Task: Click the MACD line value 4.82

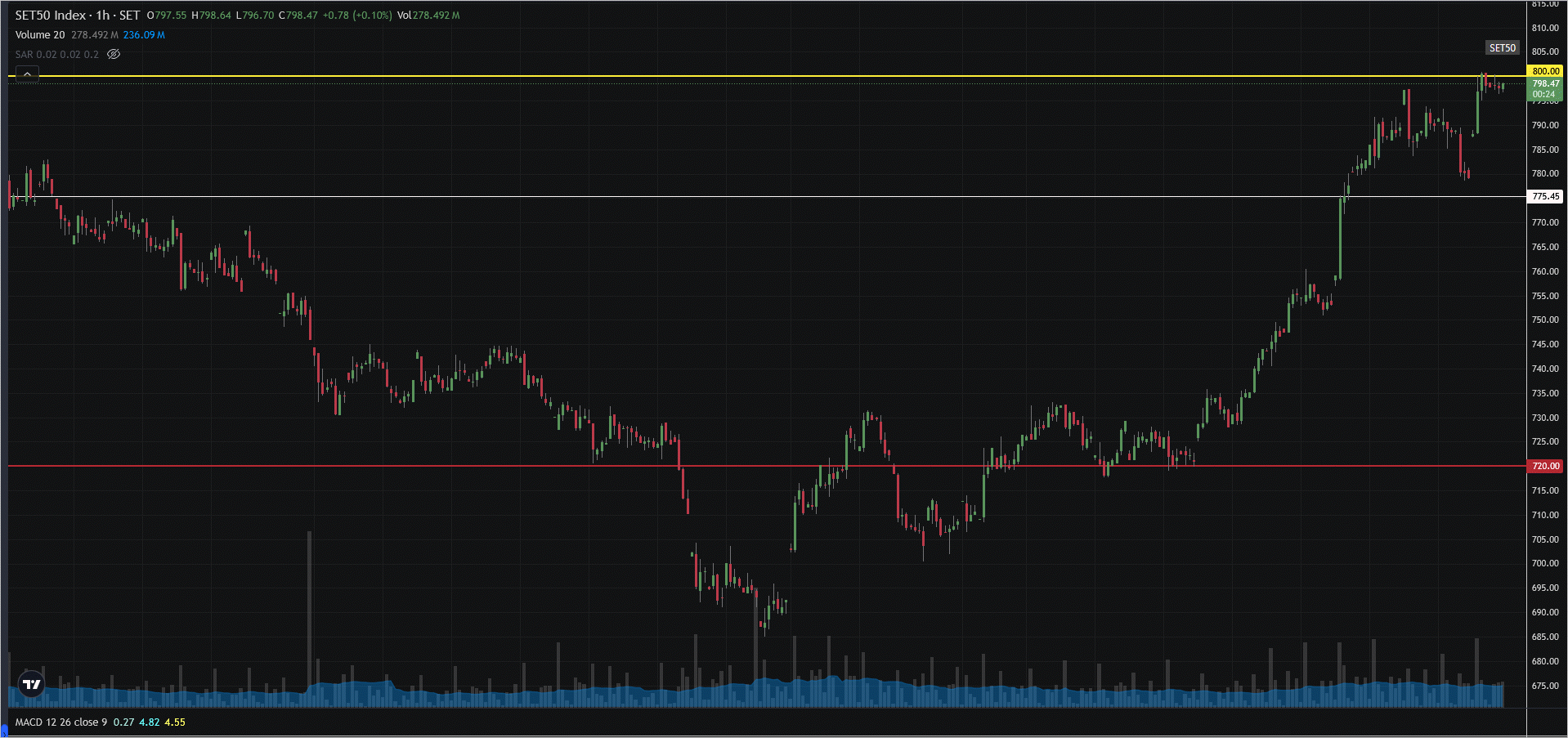Action: (x=150, y=722)
